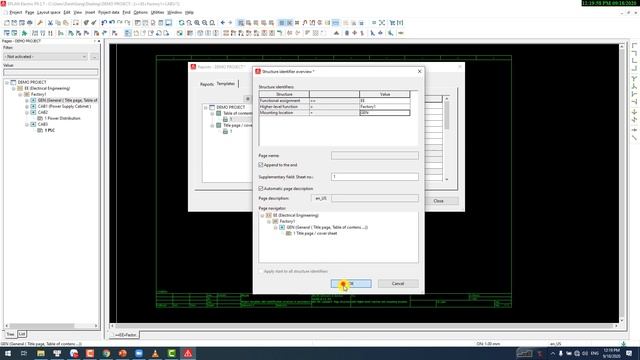Collapse EE node in Page navigator
This screenshot has width=640, height=360.
click(x=262, y=215)
